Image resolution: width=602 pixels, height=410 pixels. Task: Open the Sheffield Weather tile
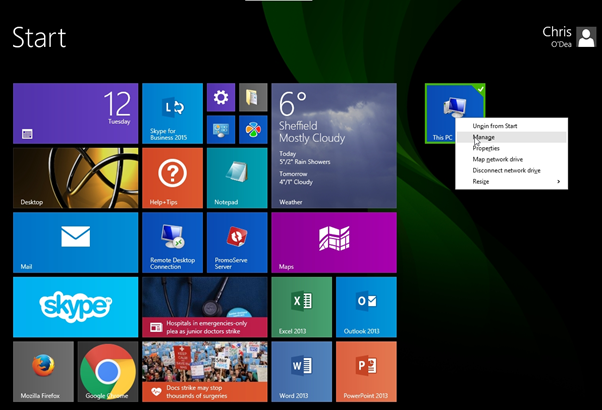pyautogui.click(x=334, y=146)
